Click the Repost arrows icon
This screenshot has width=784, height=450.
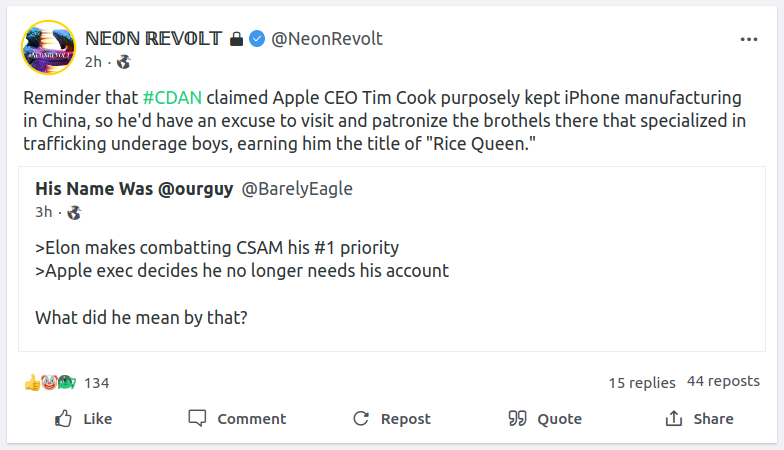coord(361,418)
